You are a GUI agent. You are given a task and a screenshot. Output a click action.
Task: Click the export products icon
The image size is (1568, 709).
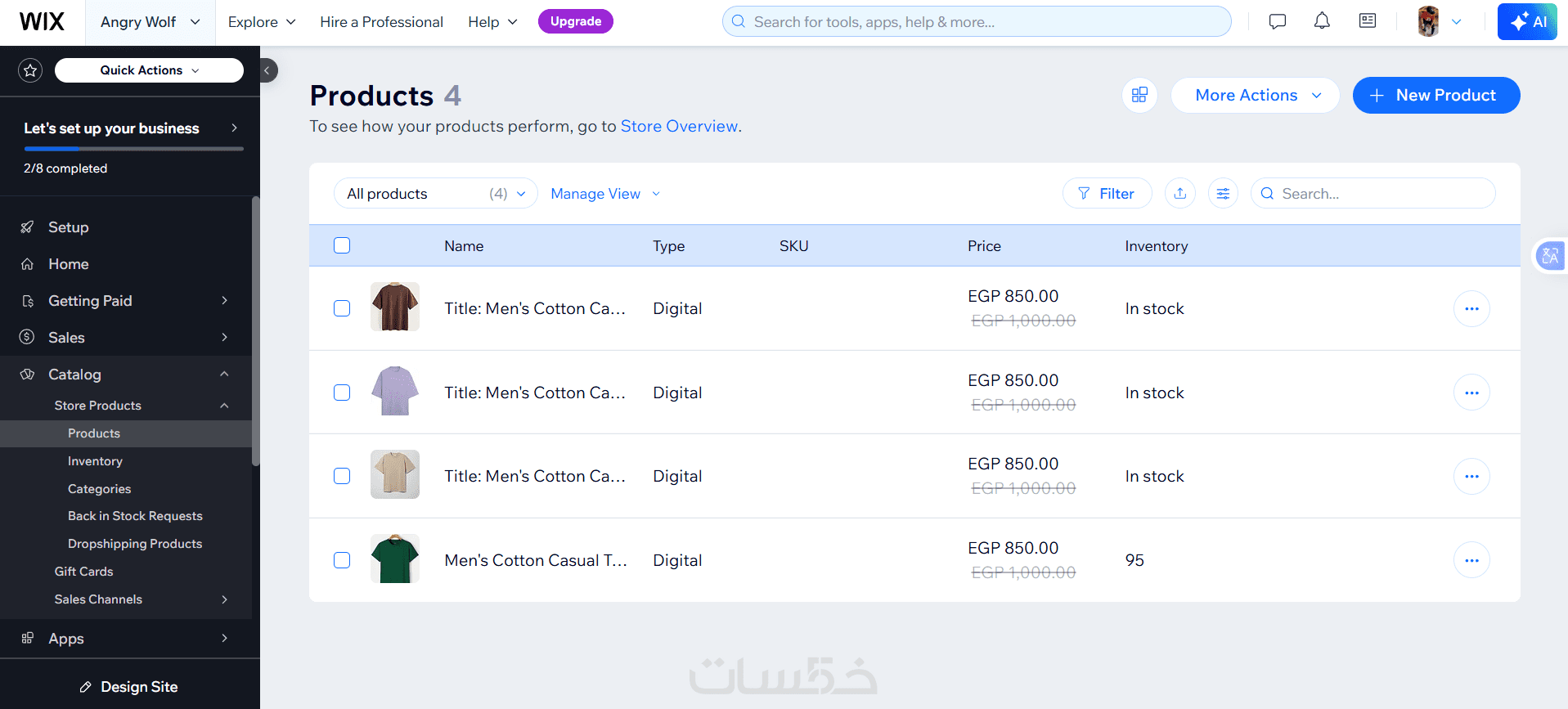pos(1179,194)
